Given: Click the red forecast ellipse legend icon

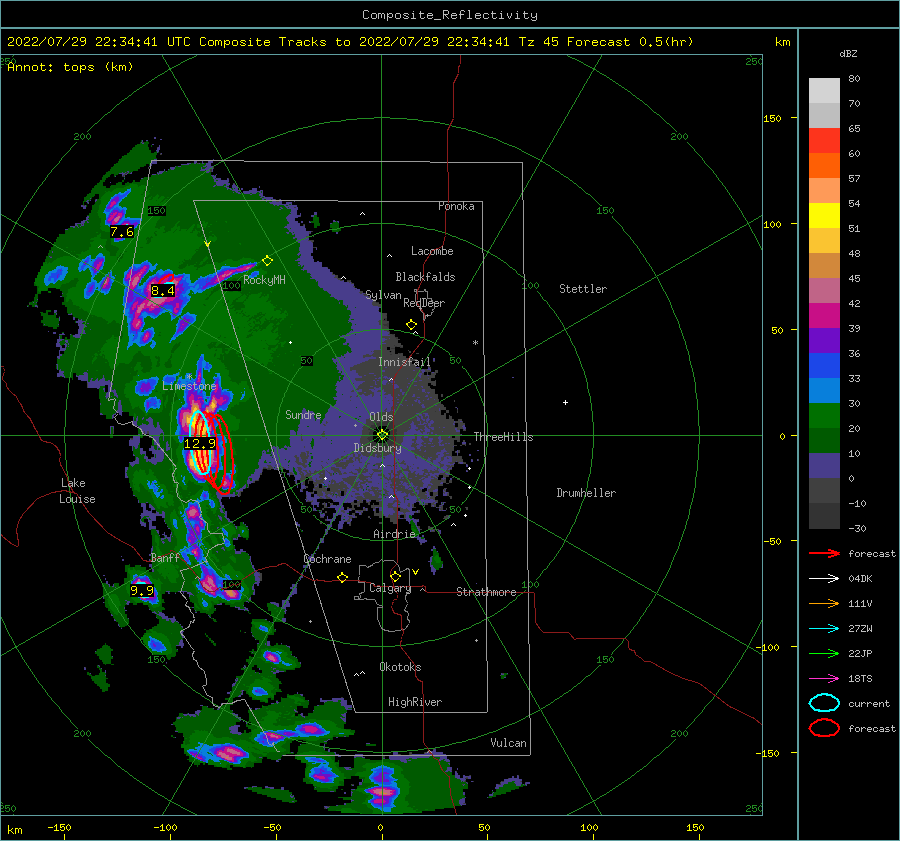Looking at the screenshot, I should pos(824,728).
